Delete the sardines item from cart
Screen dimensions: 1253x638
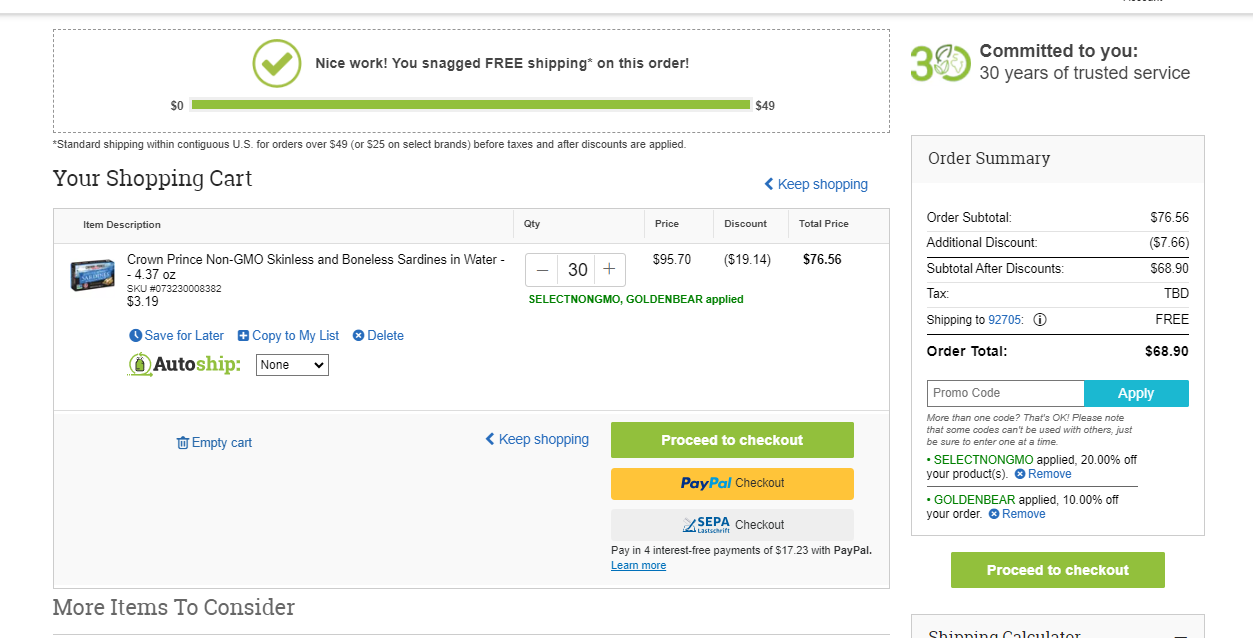[x=378, y=336]
